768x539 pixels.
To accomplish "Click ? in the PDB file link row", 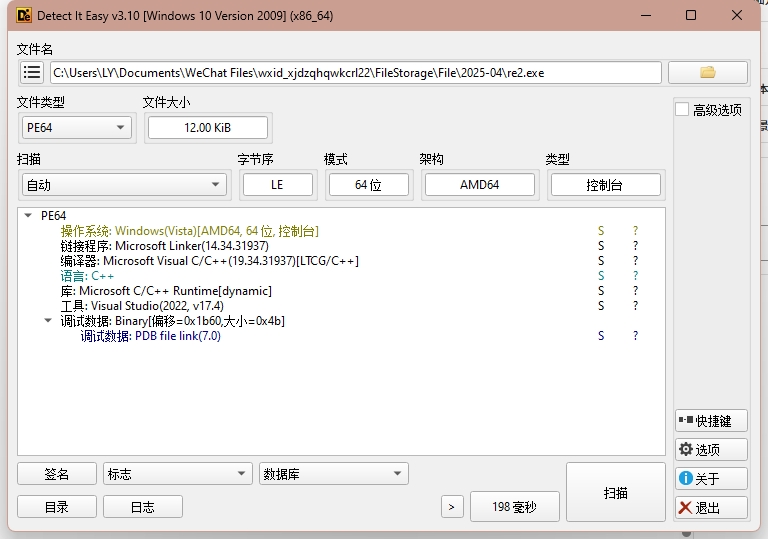I will click(x=635, y=336).
